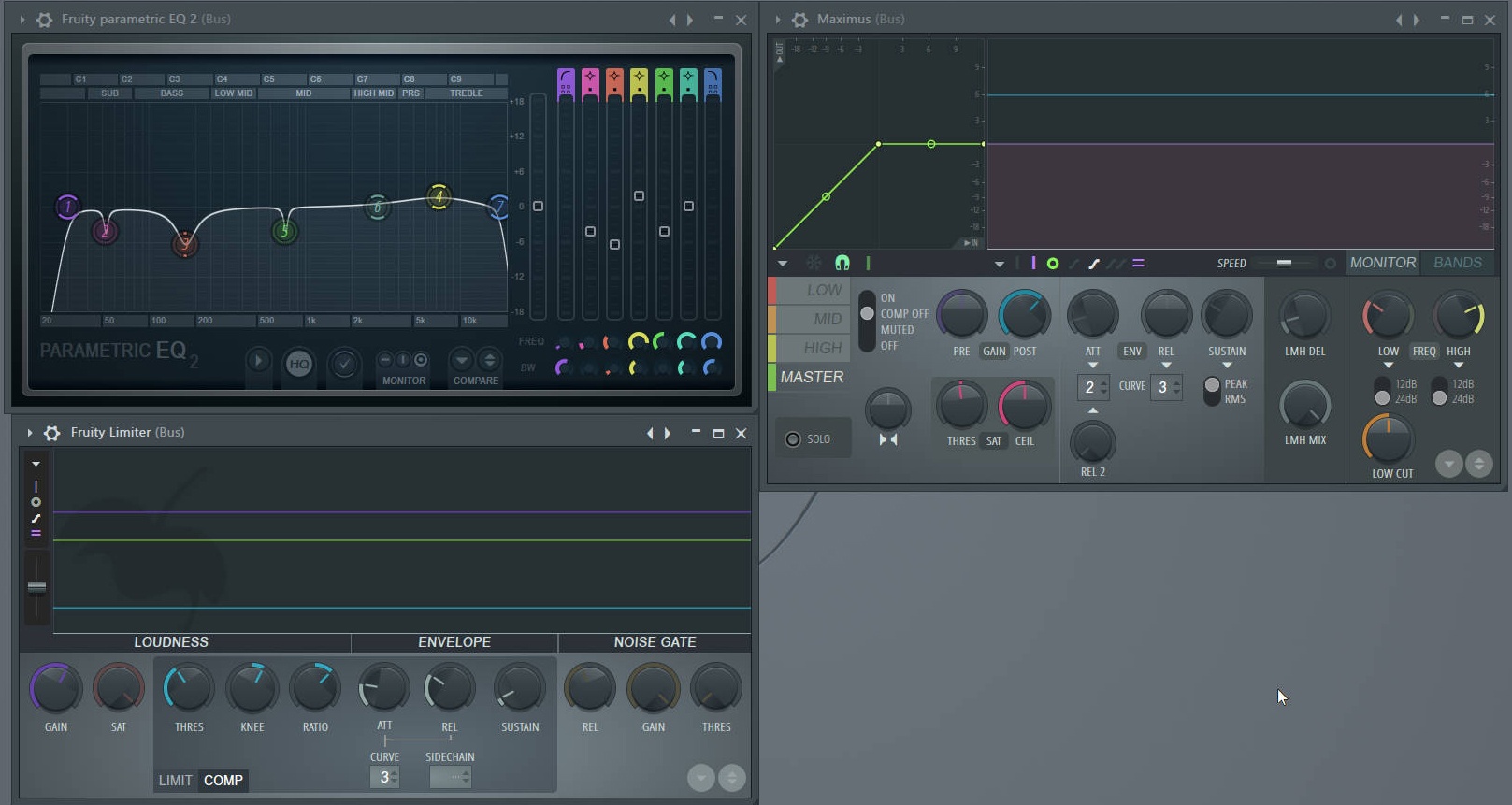This screenshot has width=1512, height=805.
Task: Select the HIGH band tab in Maximus
Action: click(811, 349)
